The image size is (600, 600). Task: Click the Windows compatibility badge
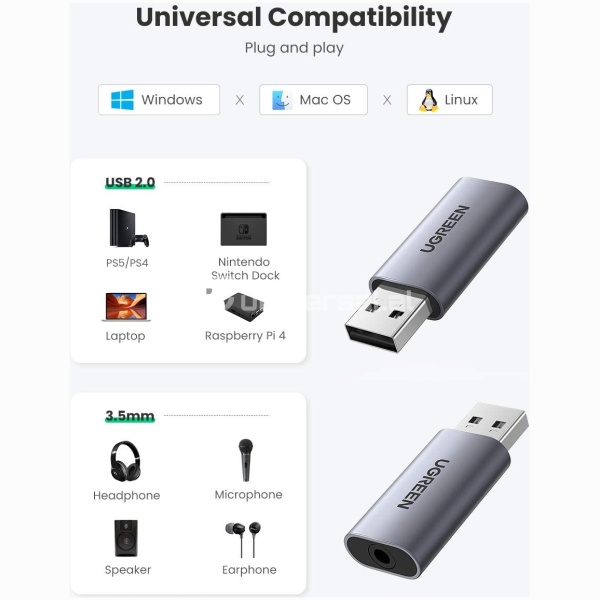tap(159, 100)
